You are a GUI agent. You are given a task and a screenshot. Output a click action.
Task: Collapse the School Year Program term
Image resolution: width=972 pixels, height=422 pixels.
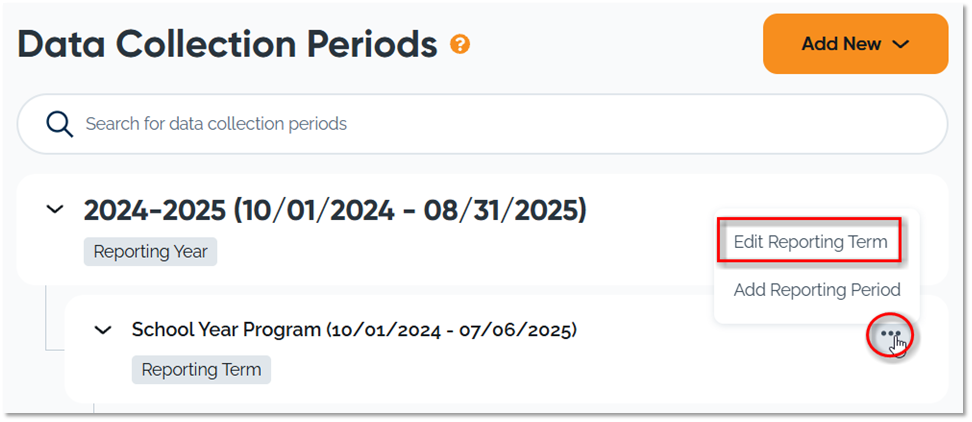[x=102, y=330]
